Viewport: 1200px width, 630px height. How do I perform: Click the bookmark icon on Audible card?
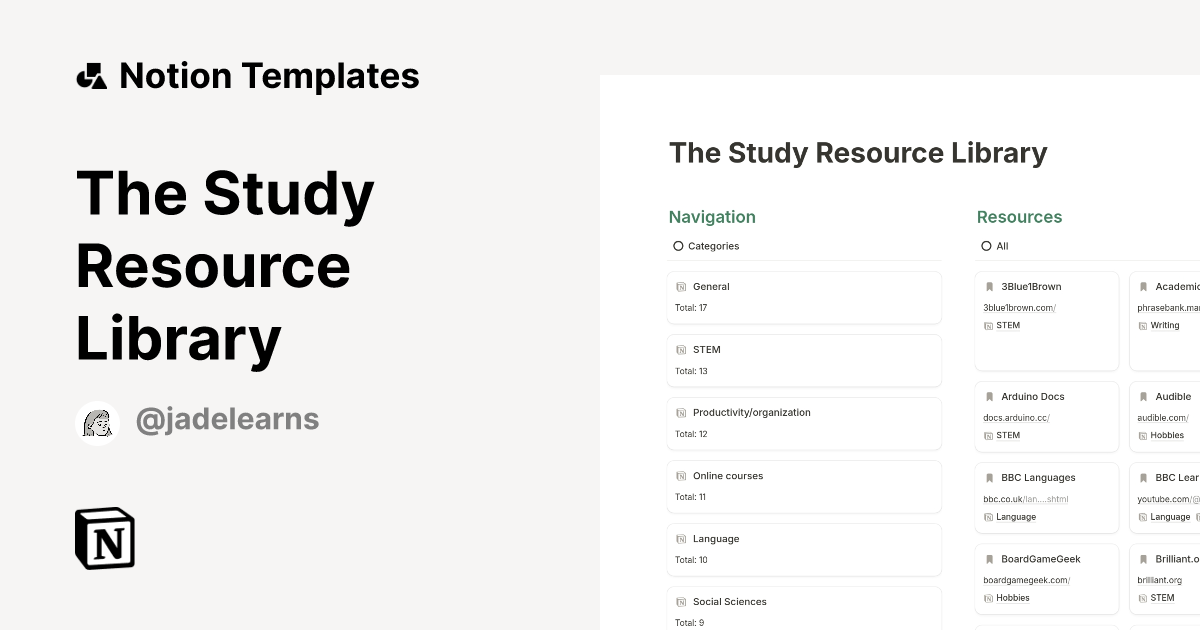pos(1143,396)
